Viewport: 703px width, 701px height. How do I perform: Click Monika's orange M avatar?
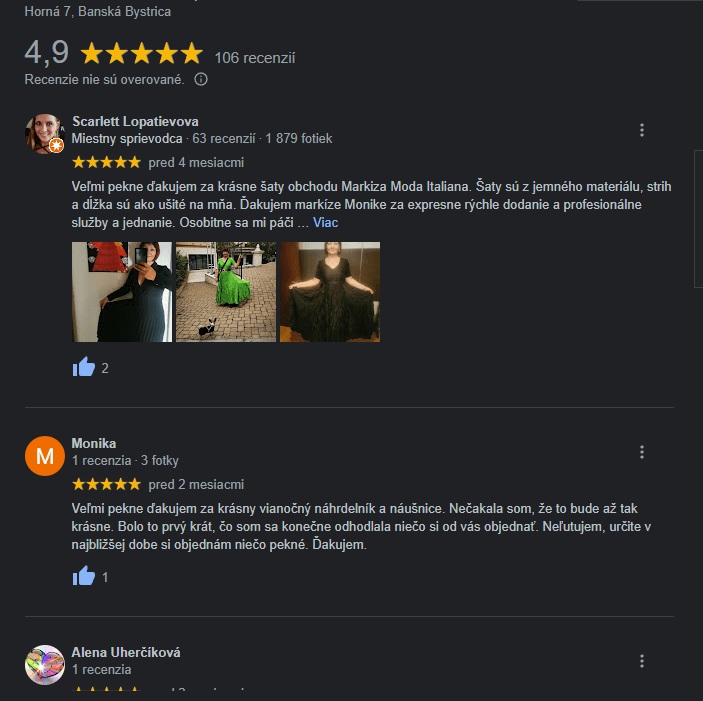pyautogui.click(x=44, y=456)
